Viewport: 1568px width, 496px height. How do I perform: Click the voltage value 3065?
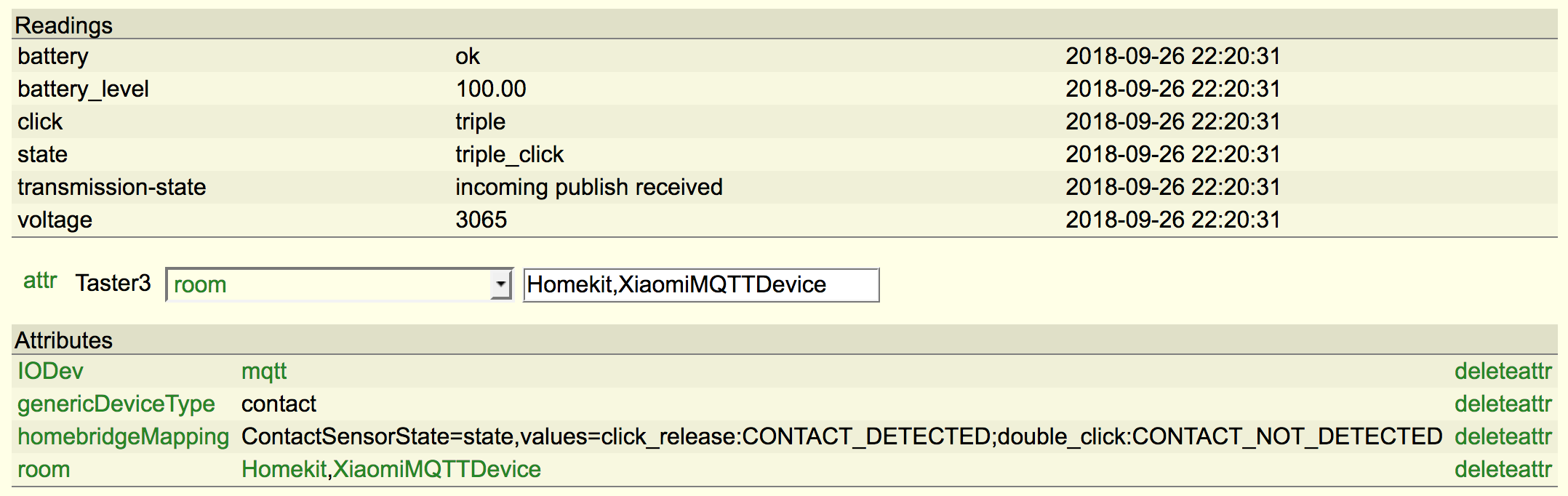(481, 220)
